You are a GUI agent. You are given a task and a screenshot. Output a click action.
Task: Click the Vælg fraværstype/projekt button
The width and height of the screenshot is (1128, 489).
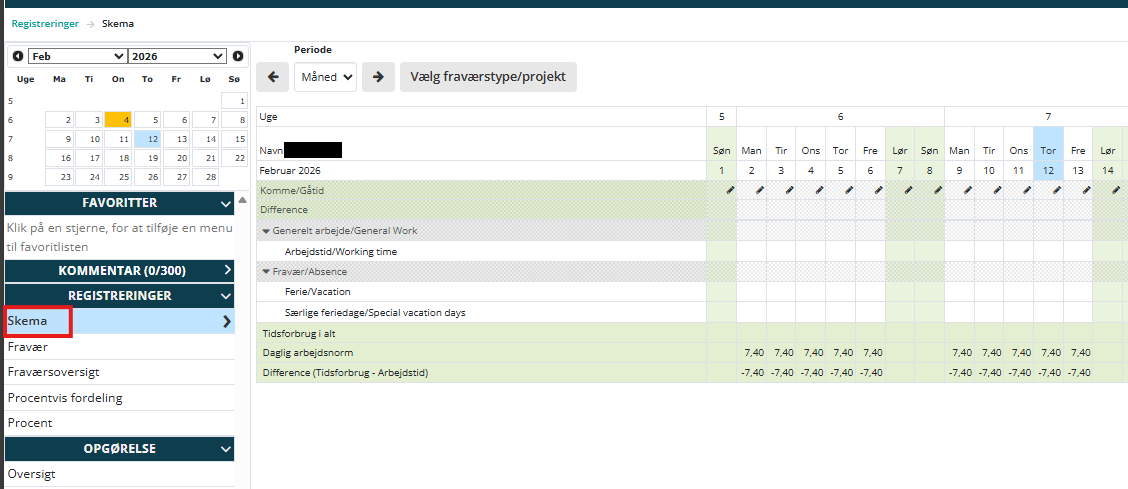click(x=488, y=77)
